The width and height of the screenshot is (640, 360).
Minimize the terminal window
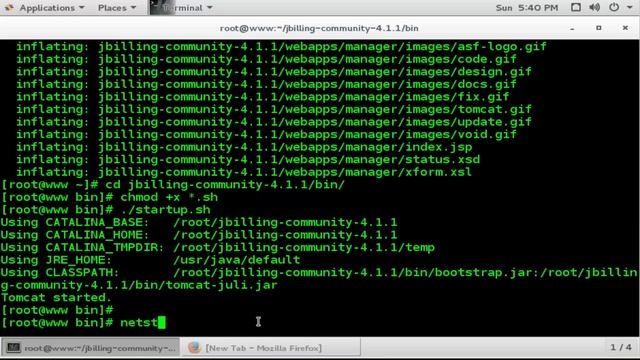(x=572, y=29)
